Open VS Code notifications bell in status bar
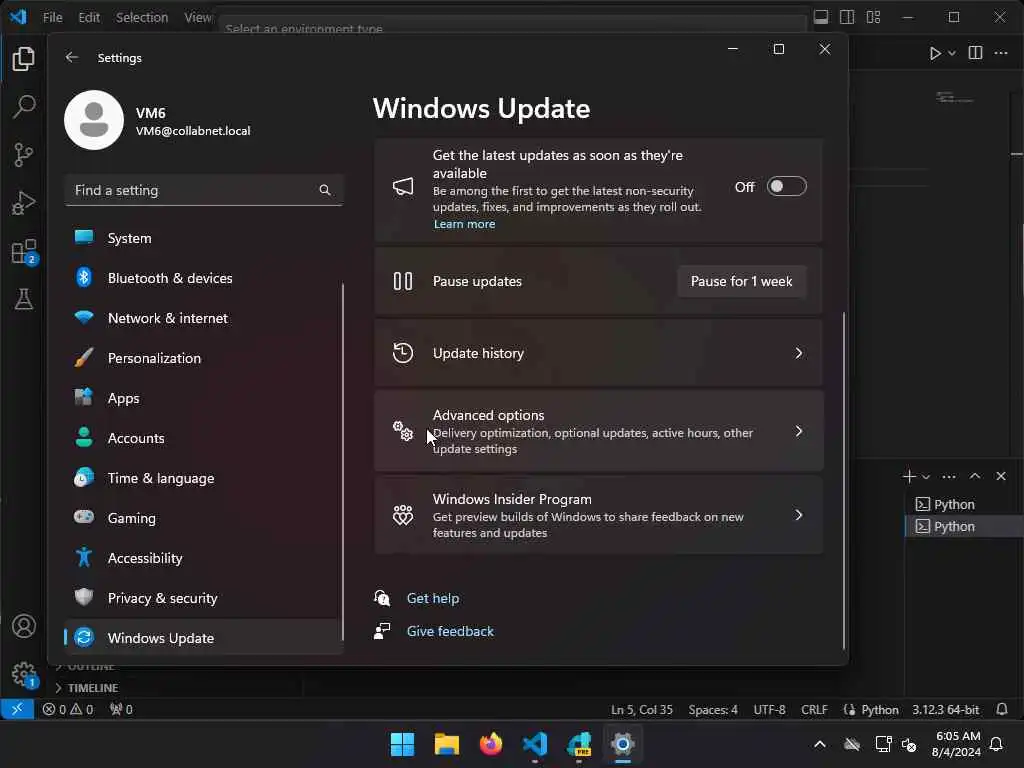 tap(1002, 709)
